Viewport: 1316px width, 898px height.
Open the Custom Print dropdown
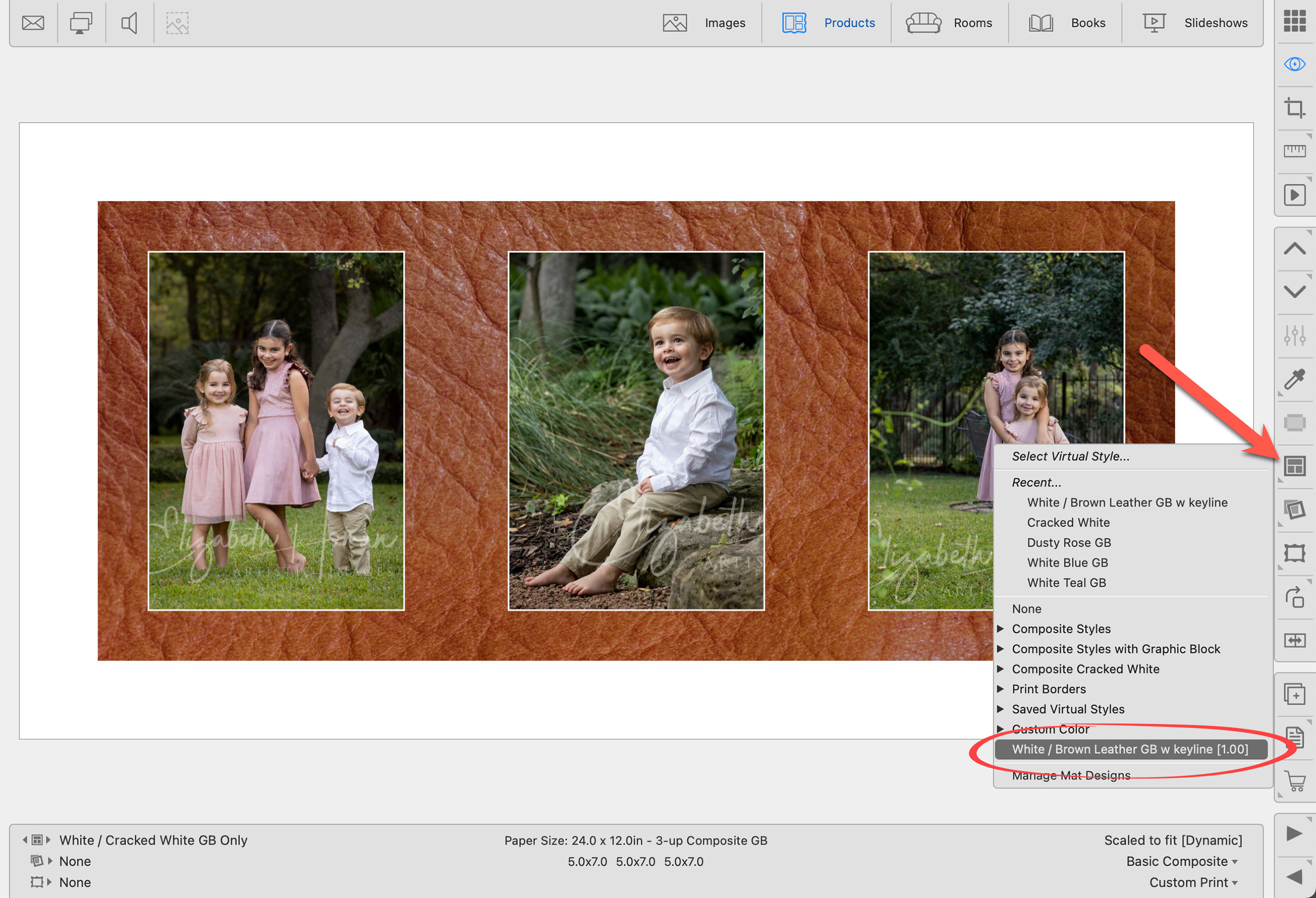(1192, 882)
